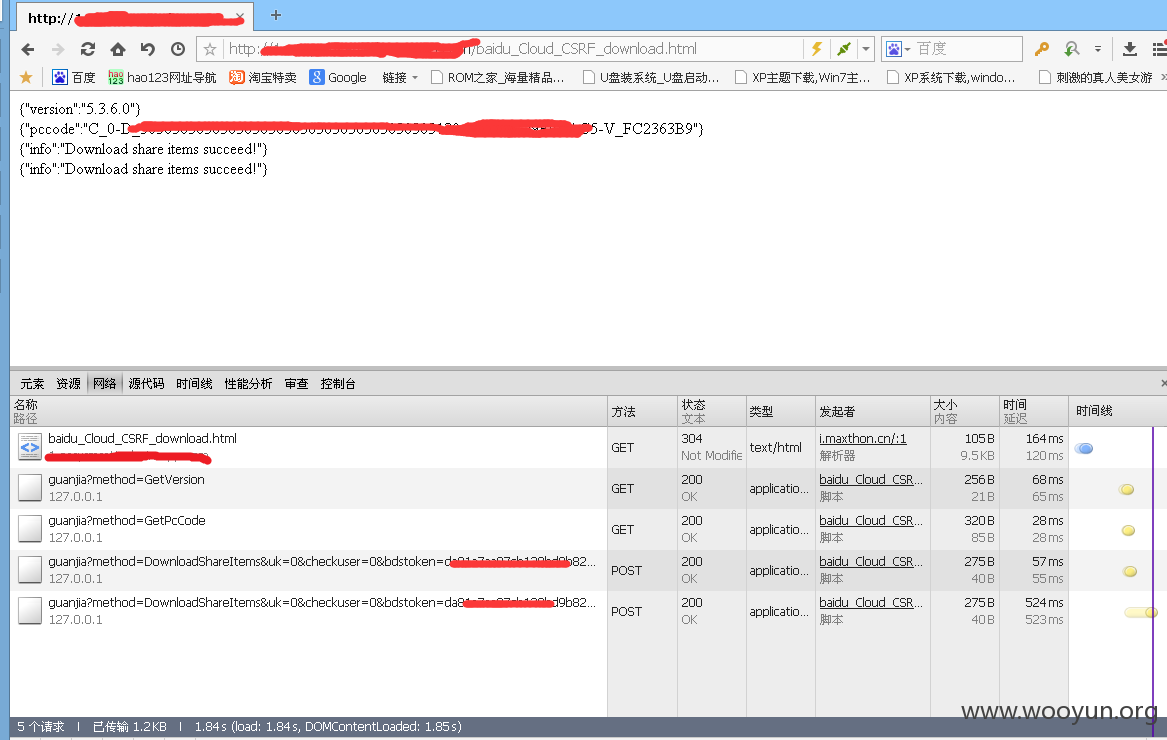
Task: Open the 淘宝特卖 bookmark
Action: (x=263, y=77)
